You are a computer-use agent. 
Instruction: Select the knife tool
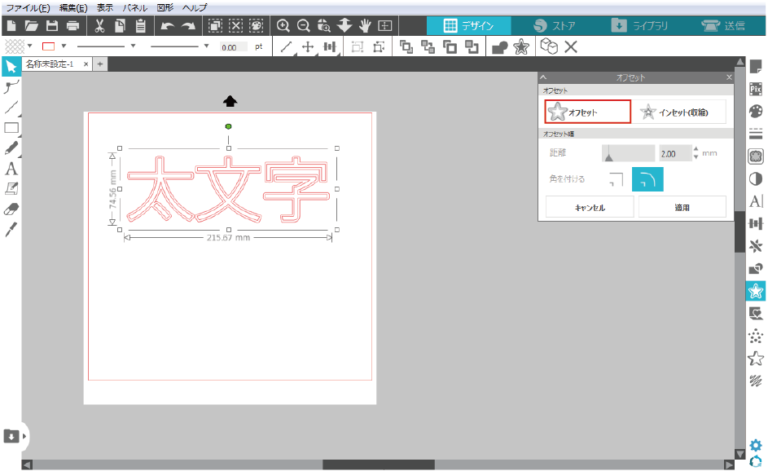tap(11, 229)
